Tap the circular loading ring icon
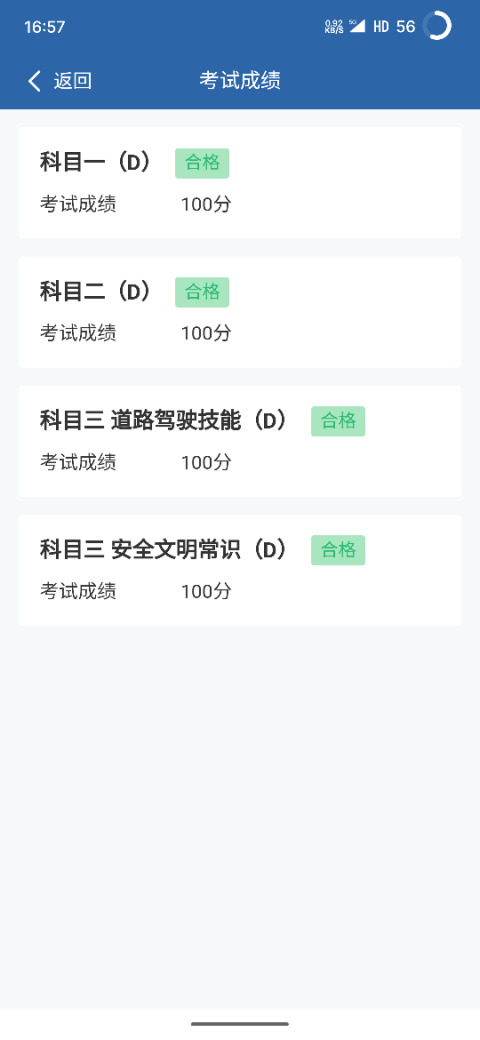480x1040 pixels. pyautogui.click(x=437, y=27)
